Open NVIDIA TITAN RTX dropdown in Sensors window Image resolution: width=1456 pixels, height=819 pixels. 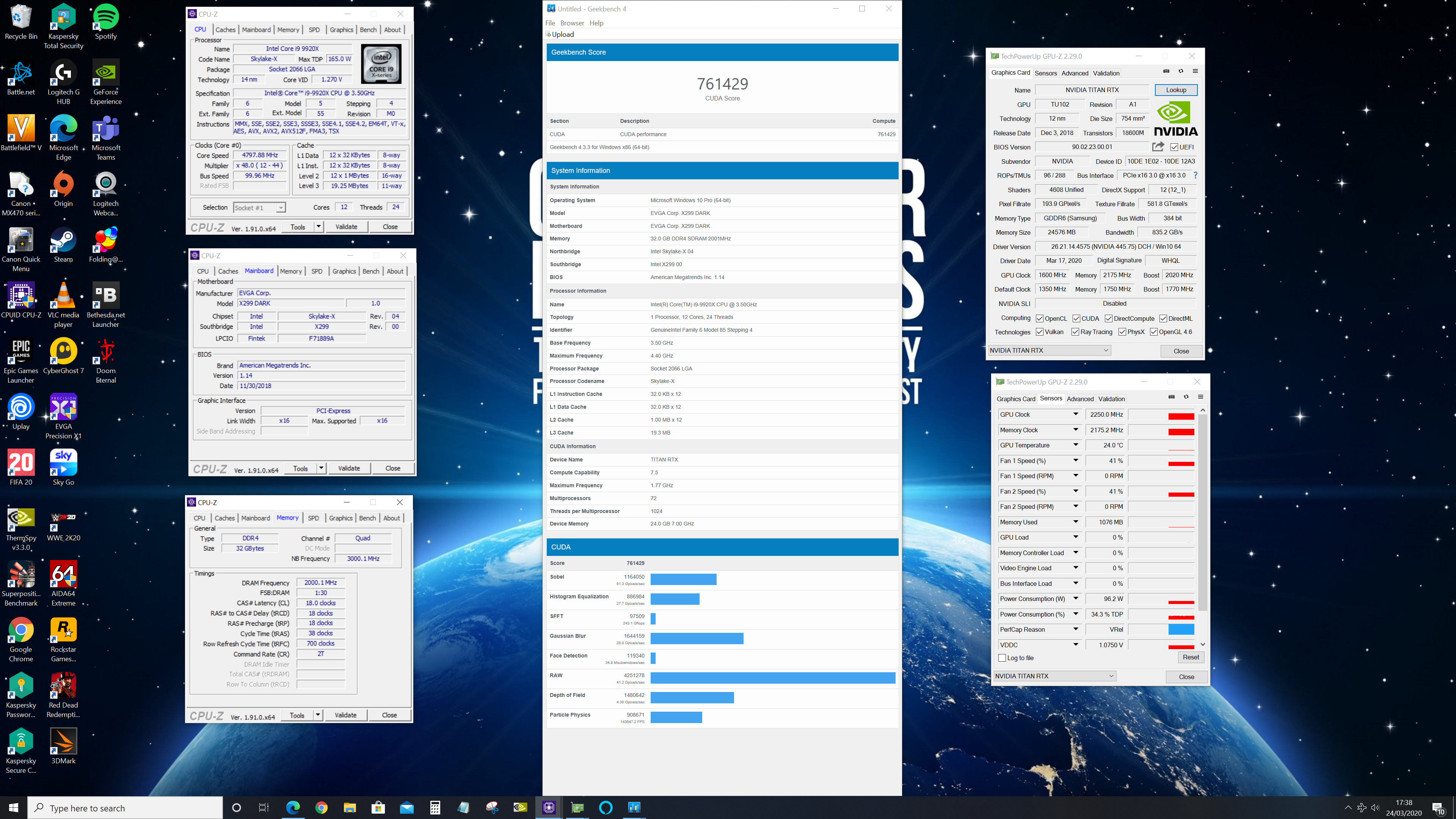1055,676
